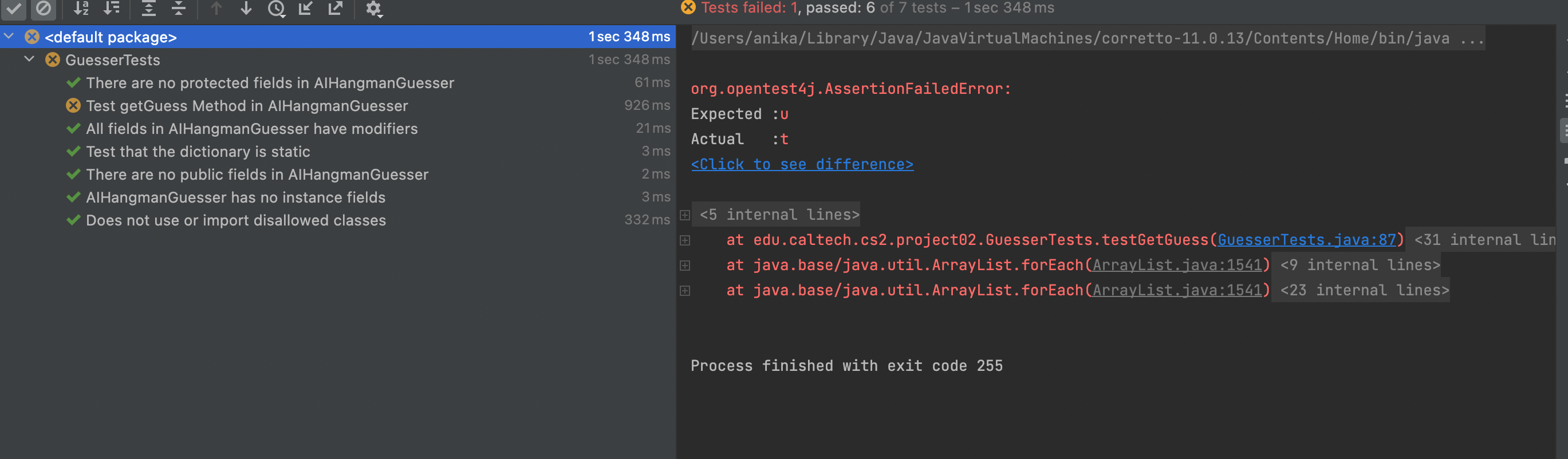The image size is (1568, 459).
Task: Select Does not use or import disallowed classes
Action: pyautogui.click(x=235, y=220)
